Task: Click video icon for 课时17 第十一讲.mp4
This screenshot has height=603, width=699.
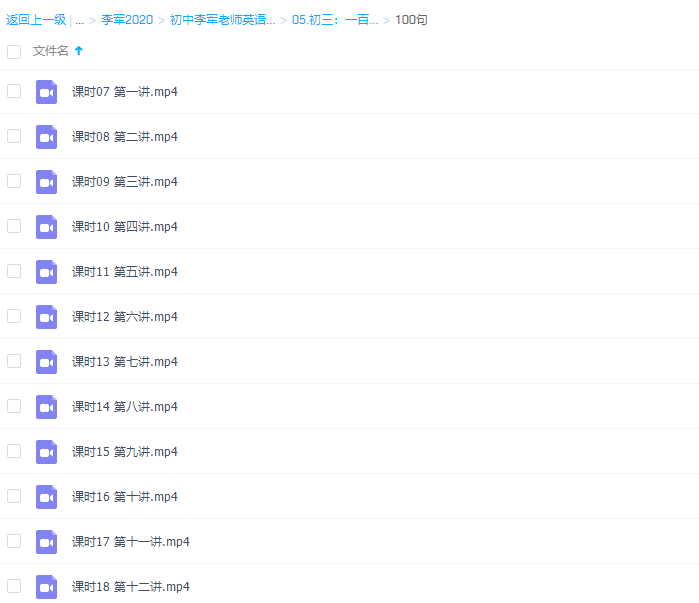Action: (46, 542)
